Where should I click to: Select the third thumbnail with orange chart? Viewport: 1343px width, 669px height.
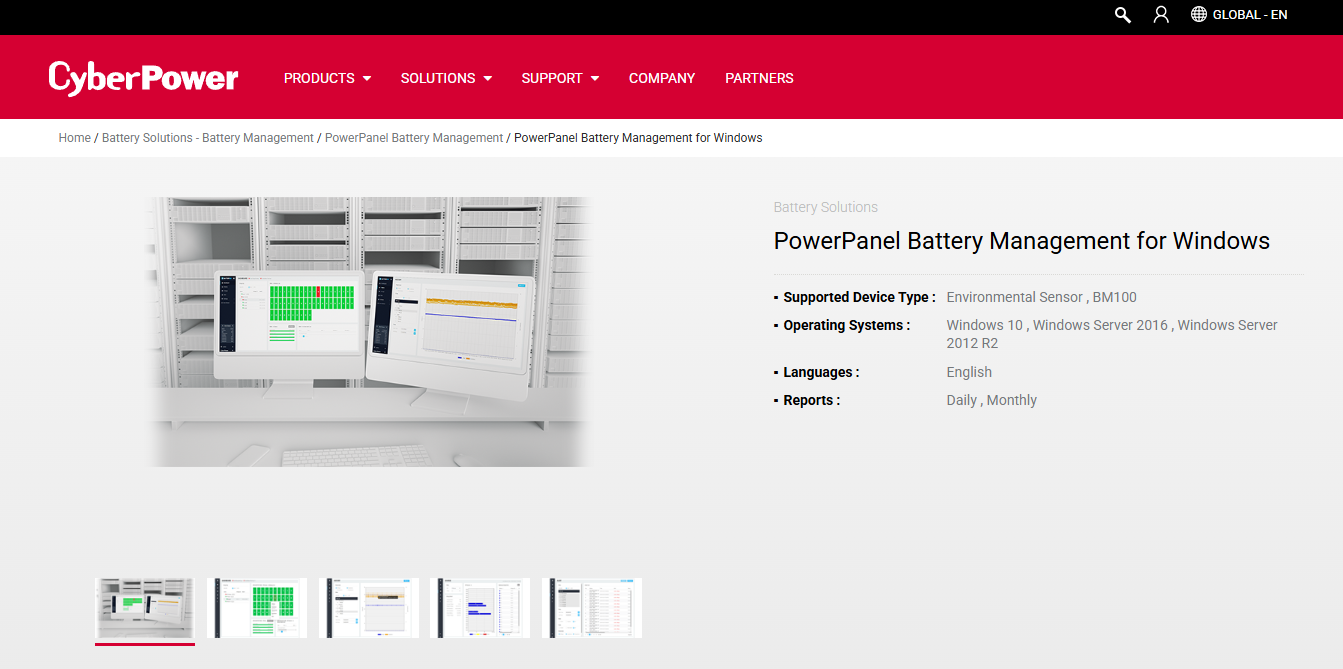tap(369, 608)
